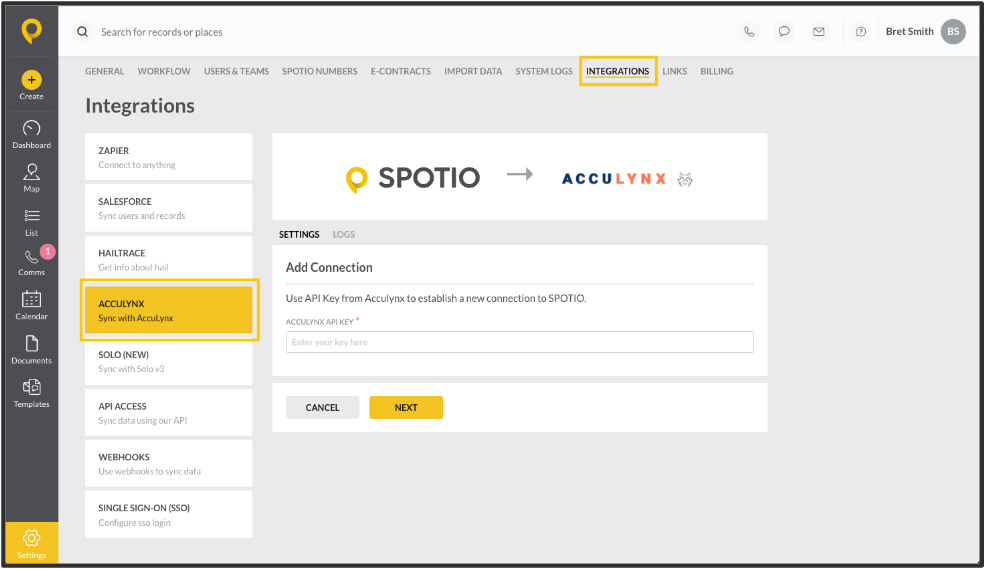Image resolution: width=985 pixels, height=569 pixels.
Task: Click the AccuLynx API key field
Action: (x=520, y=342)
